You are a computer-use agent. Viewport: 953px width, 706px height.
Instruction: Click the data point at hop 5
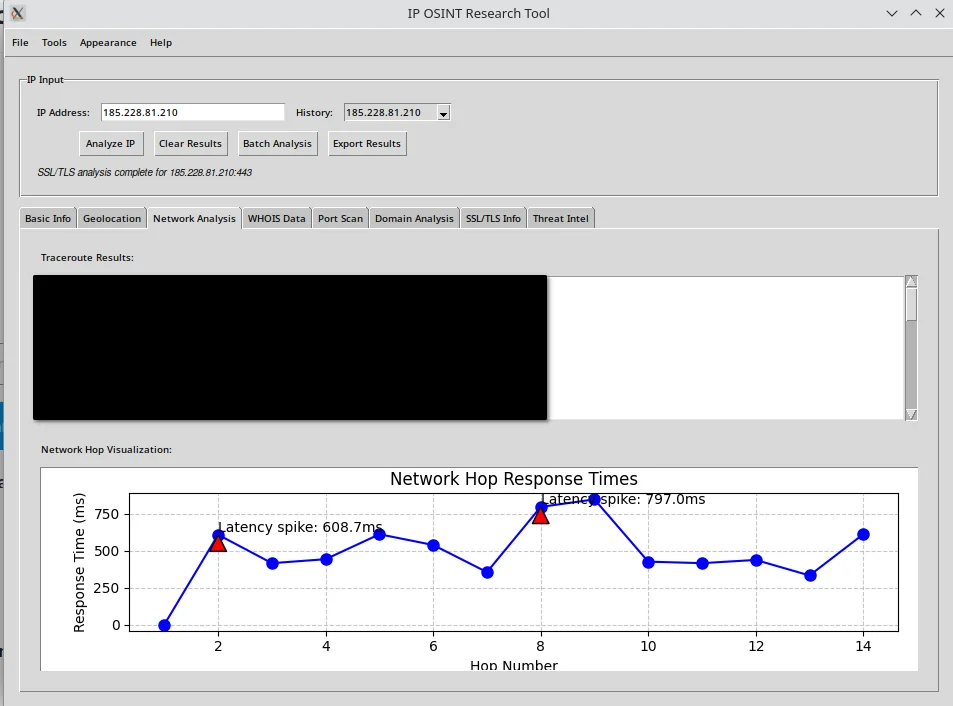point(379,535)
